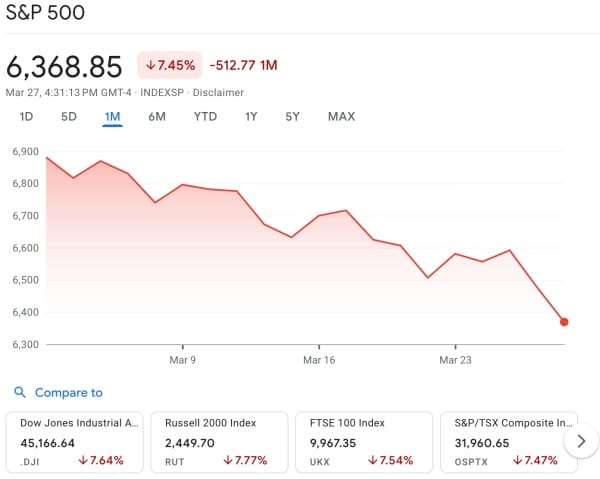Click the Mar 16 date on chart axis
The width and height of the screenshot is (600, 479).
click(x=318, y=359)
